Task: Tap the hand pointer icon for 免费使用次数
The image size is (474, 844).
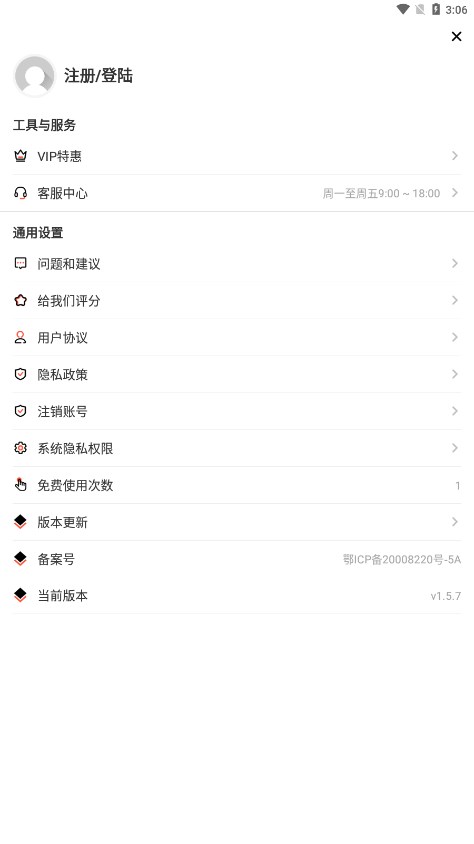Action: click(x=20, y=484)
